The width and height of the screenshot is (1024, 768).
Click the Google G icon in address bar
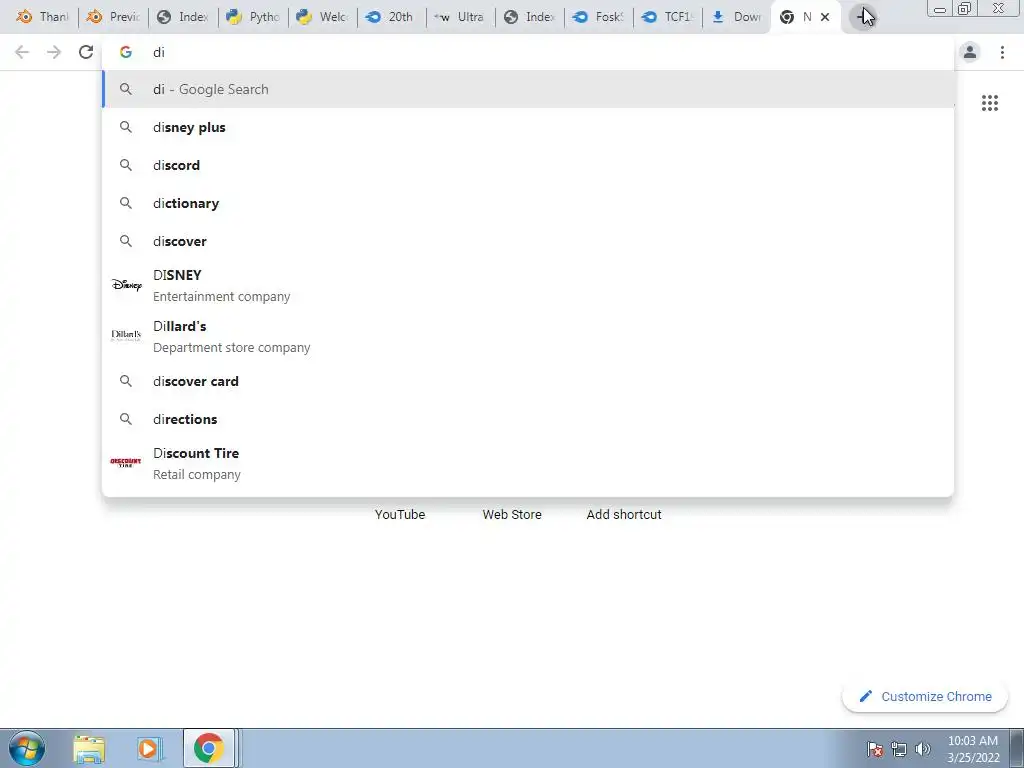tap(126, 52)
